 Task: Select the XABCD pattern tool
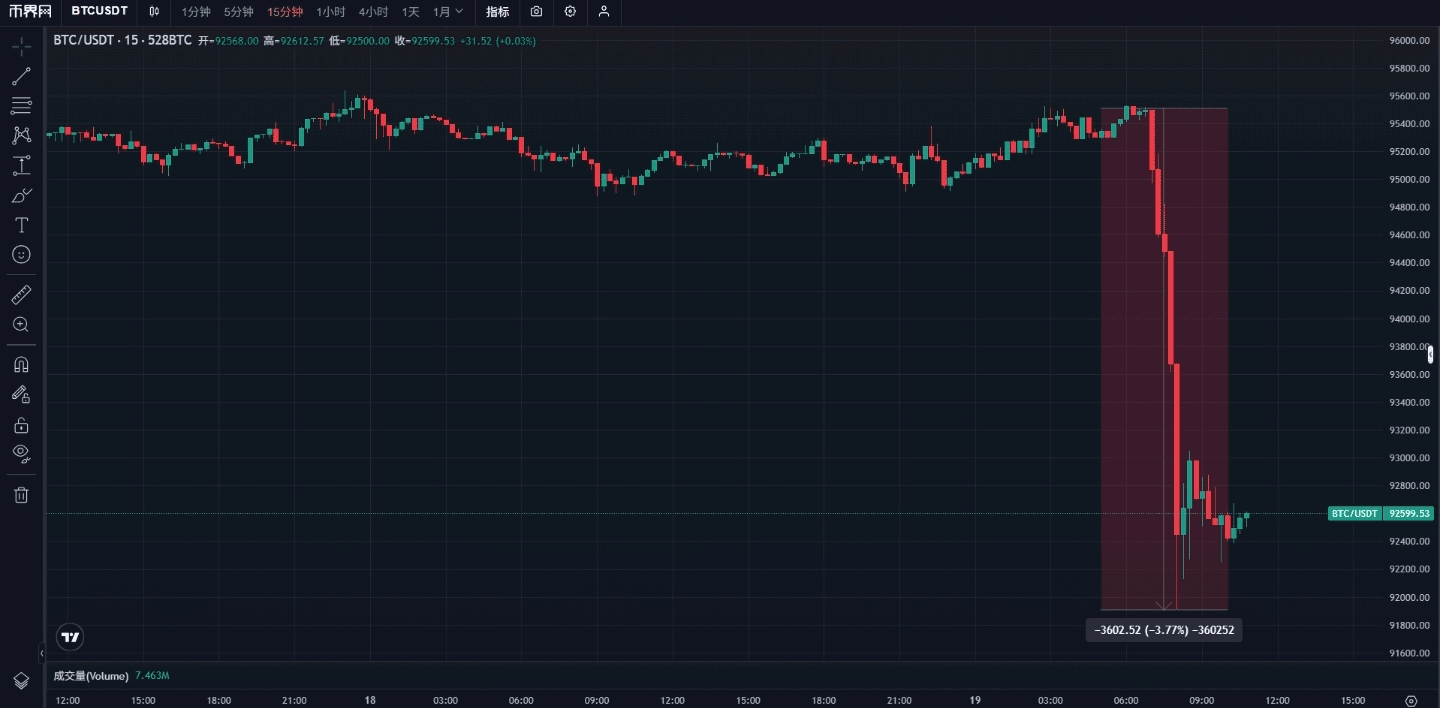coord(21,135)
